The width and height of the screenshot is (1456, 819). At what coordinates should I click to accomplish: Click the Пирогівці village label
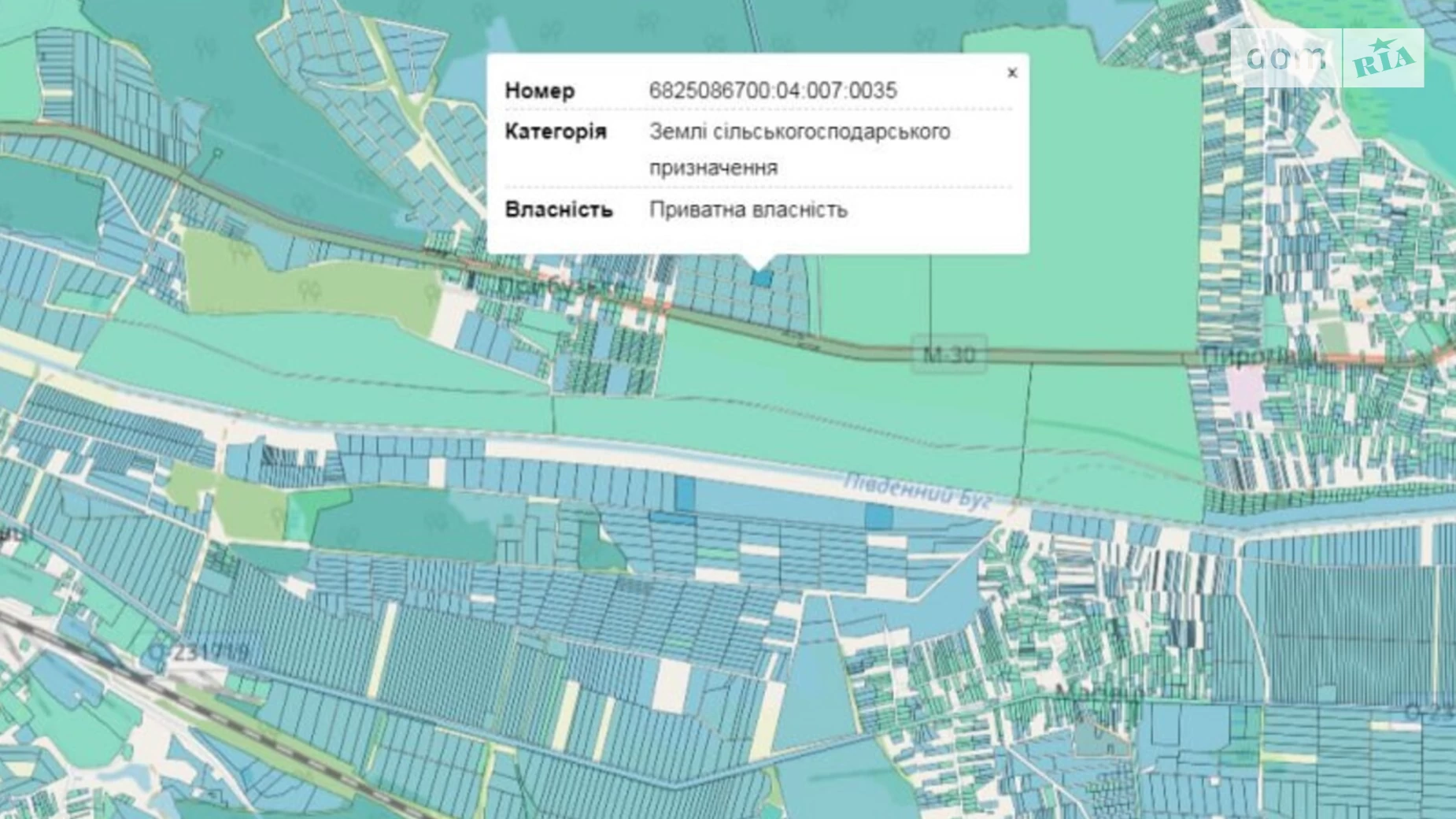(x=1258, y=357)
